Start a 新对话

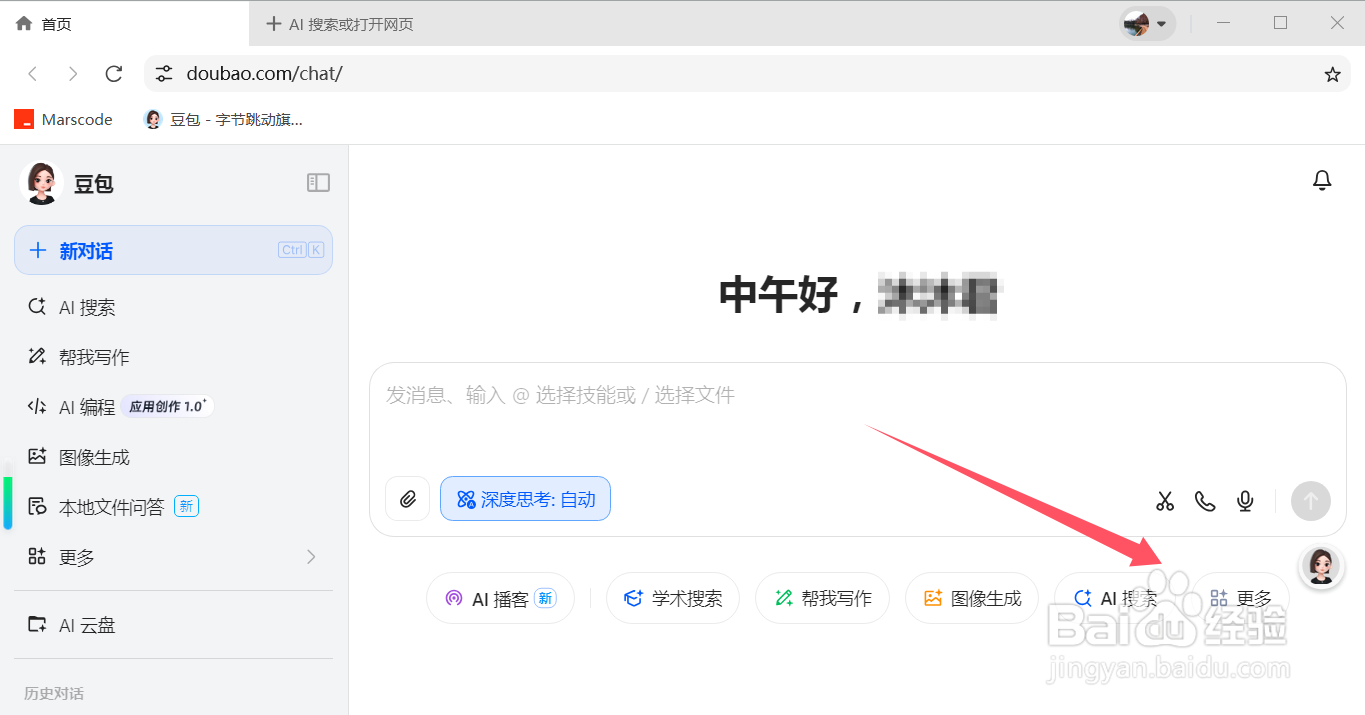point(173,250)
